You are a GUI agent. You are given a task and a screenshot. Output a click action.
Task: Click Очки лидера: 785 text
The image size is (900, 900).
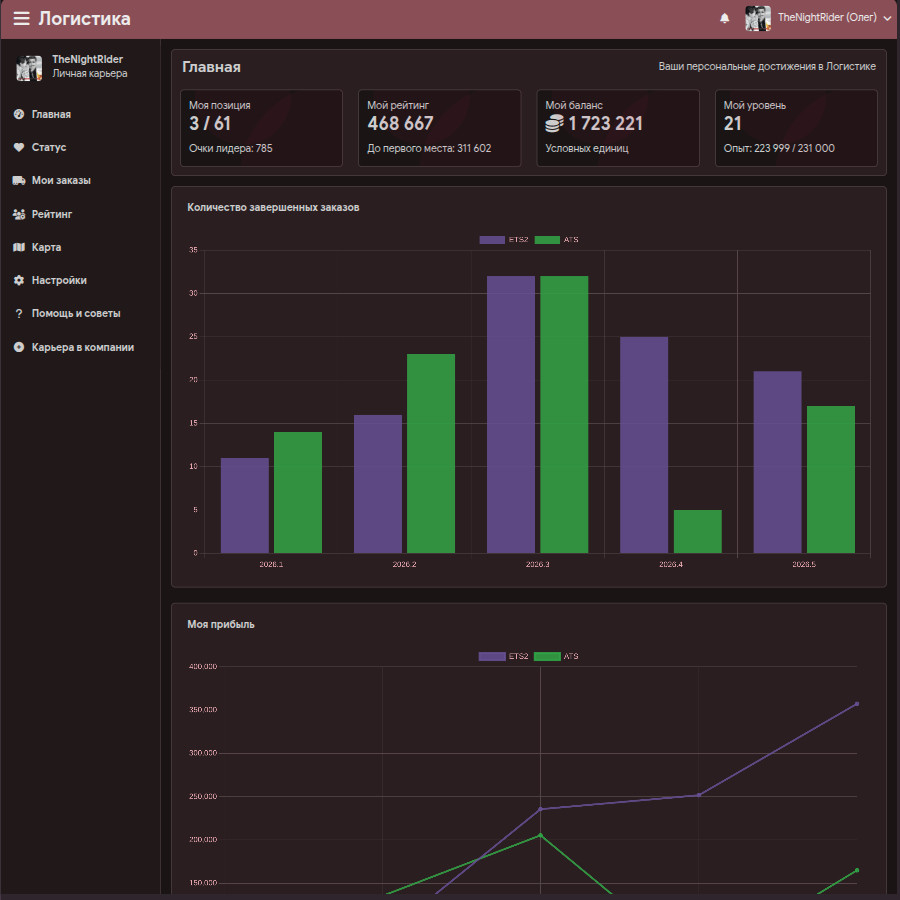point(231,148)
